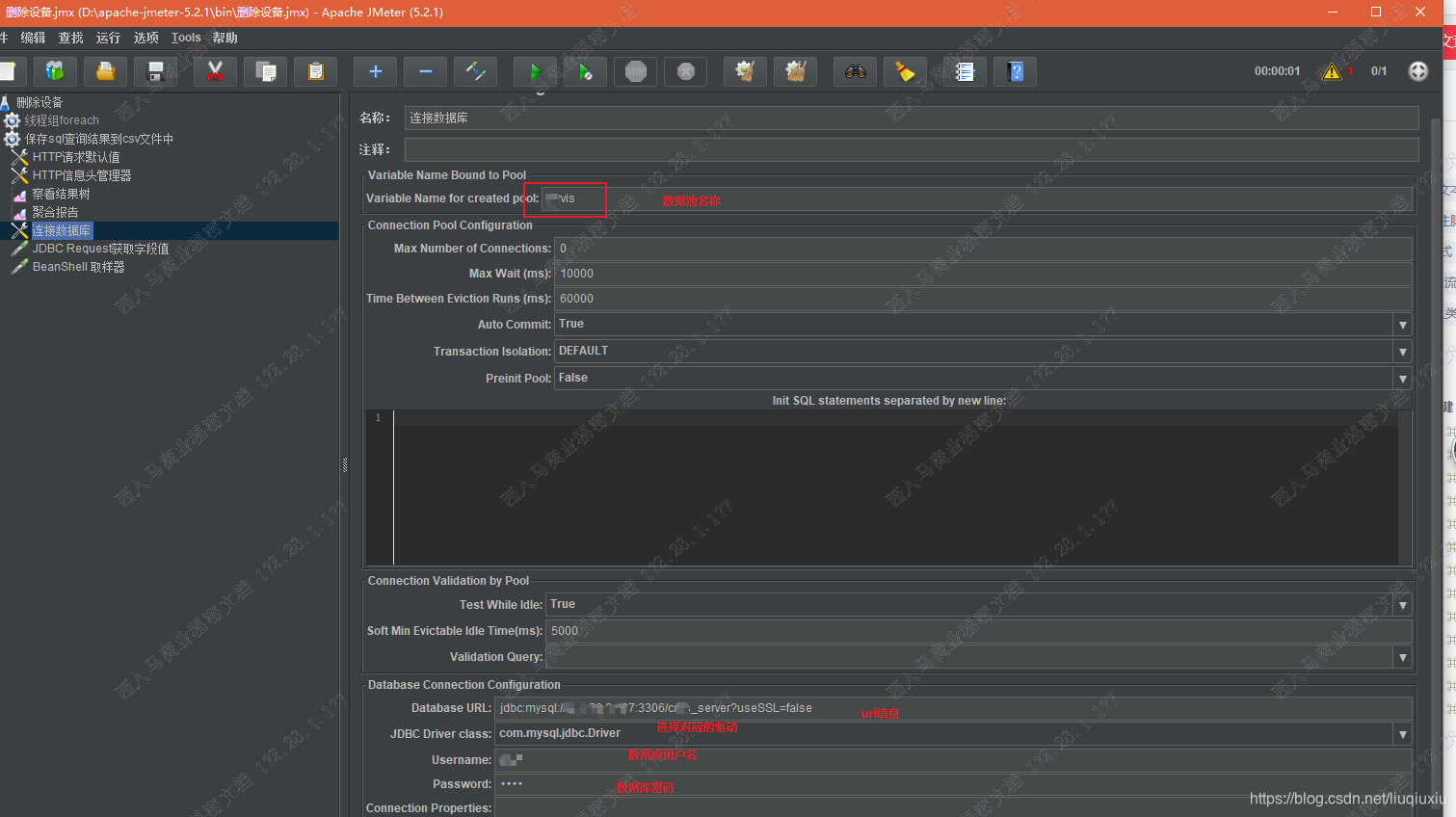Click the Expand all plus icon
The height and width of the screenshot is (817, 1456).
point(375,71)
